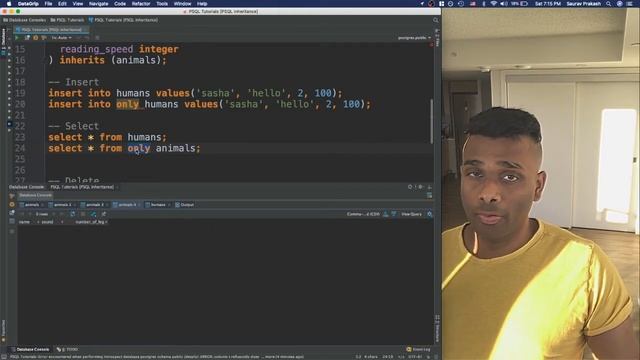Viewport: 640px width, 360px height.
Task: Open the Navigate menu
Action: [98, 4]
